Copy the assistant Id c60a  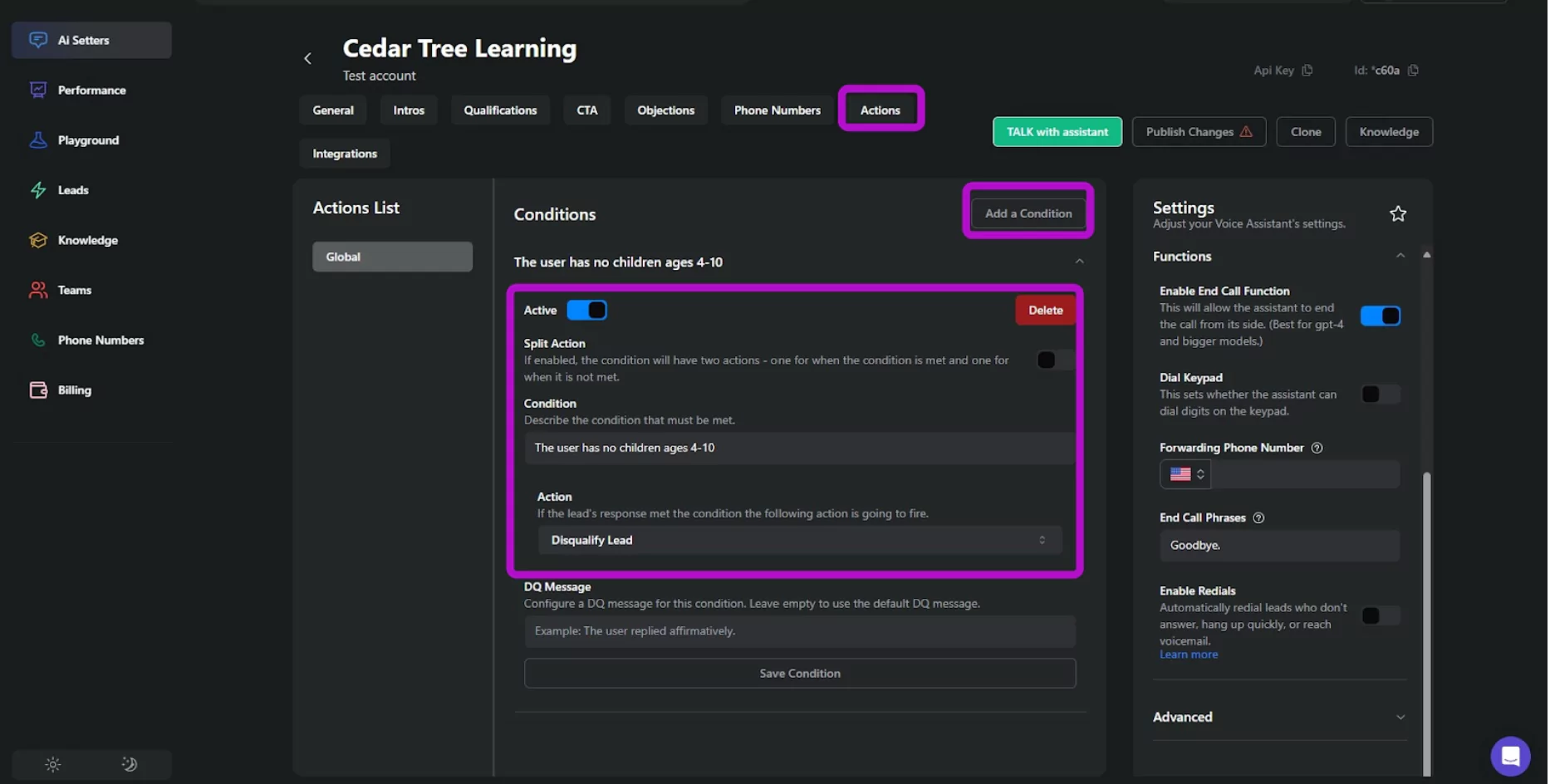click(1413, 71)
